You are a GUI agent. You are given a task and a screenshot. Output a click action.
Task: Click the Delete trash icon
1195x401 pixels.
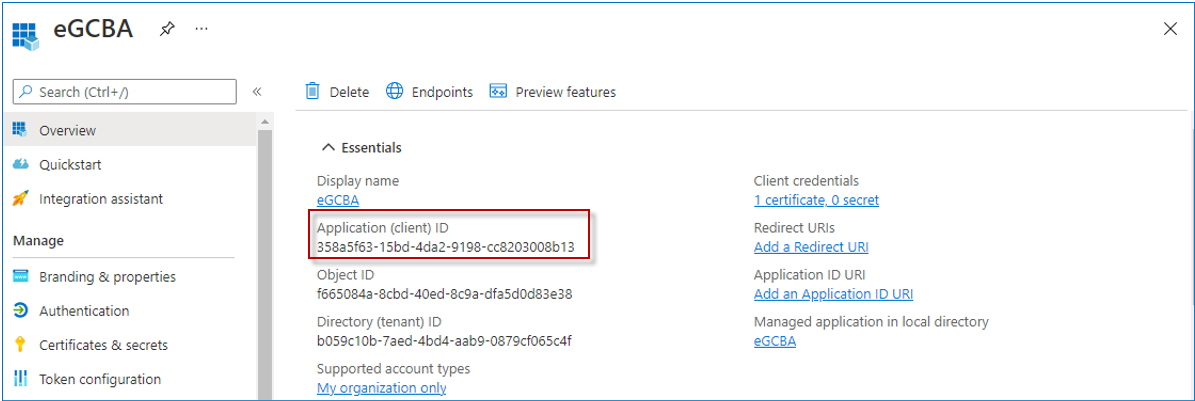pos(312,91)
